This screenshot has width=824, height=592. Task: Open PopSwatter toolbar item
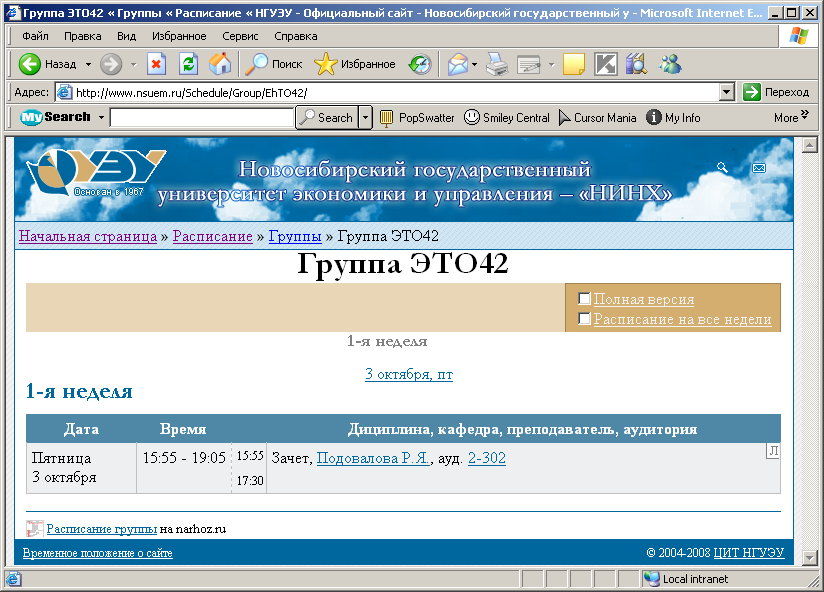417,118
